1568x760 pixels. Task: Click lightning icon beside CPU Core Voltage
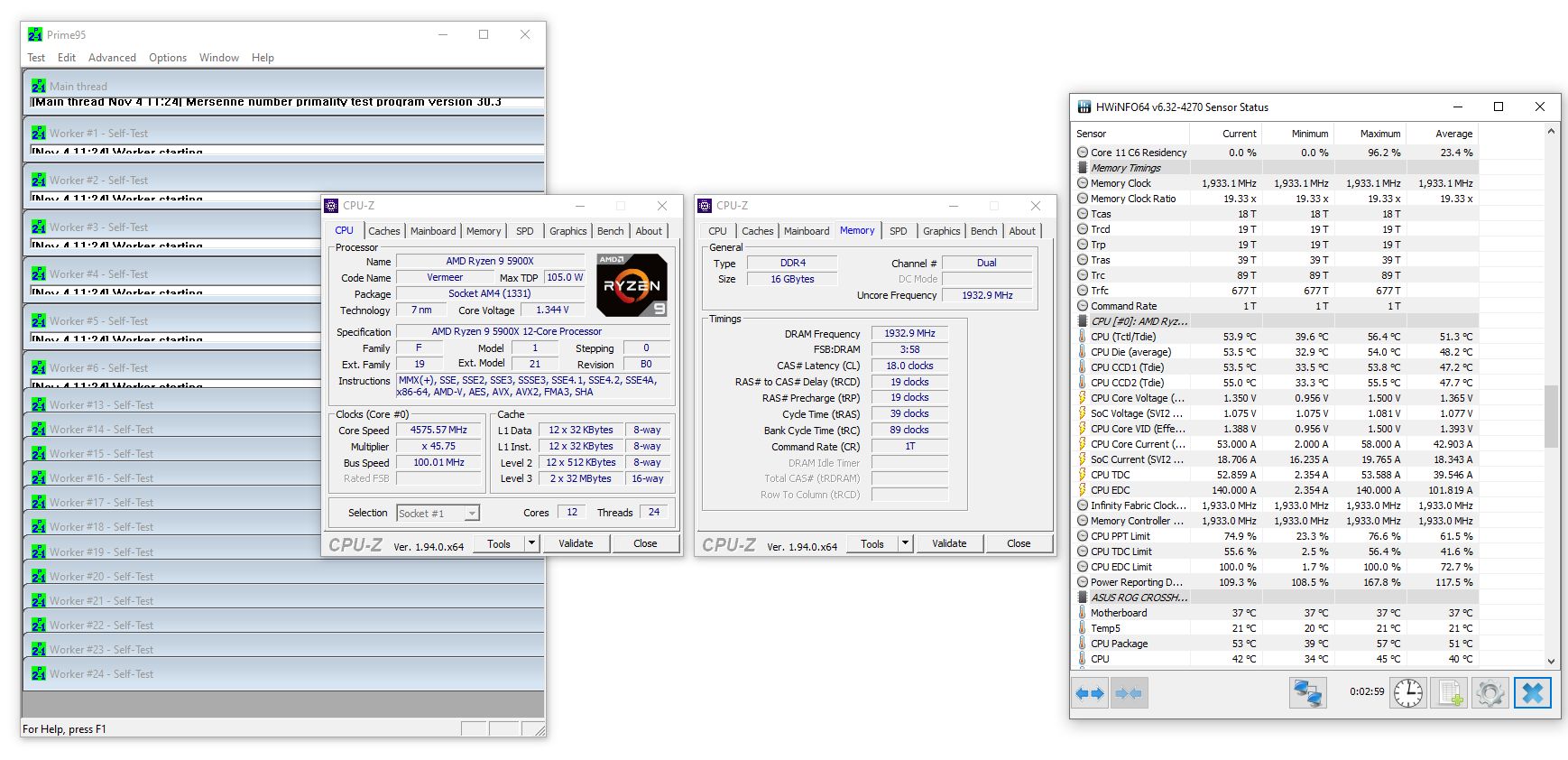tap(1083, 397)
